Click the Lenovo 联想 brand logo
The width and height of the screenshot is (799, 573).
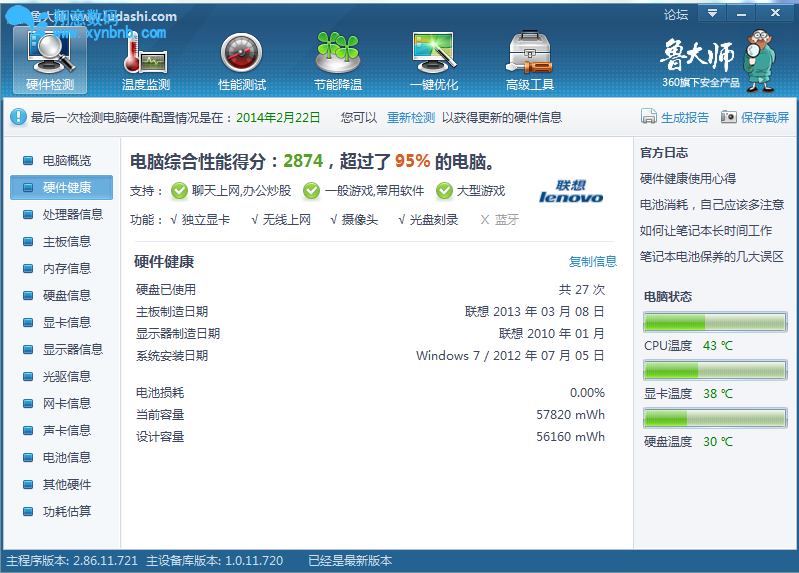tap(571, 192)
